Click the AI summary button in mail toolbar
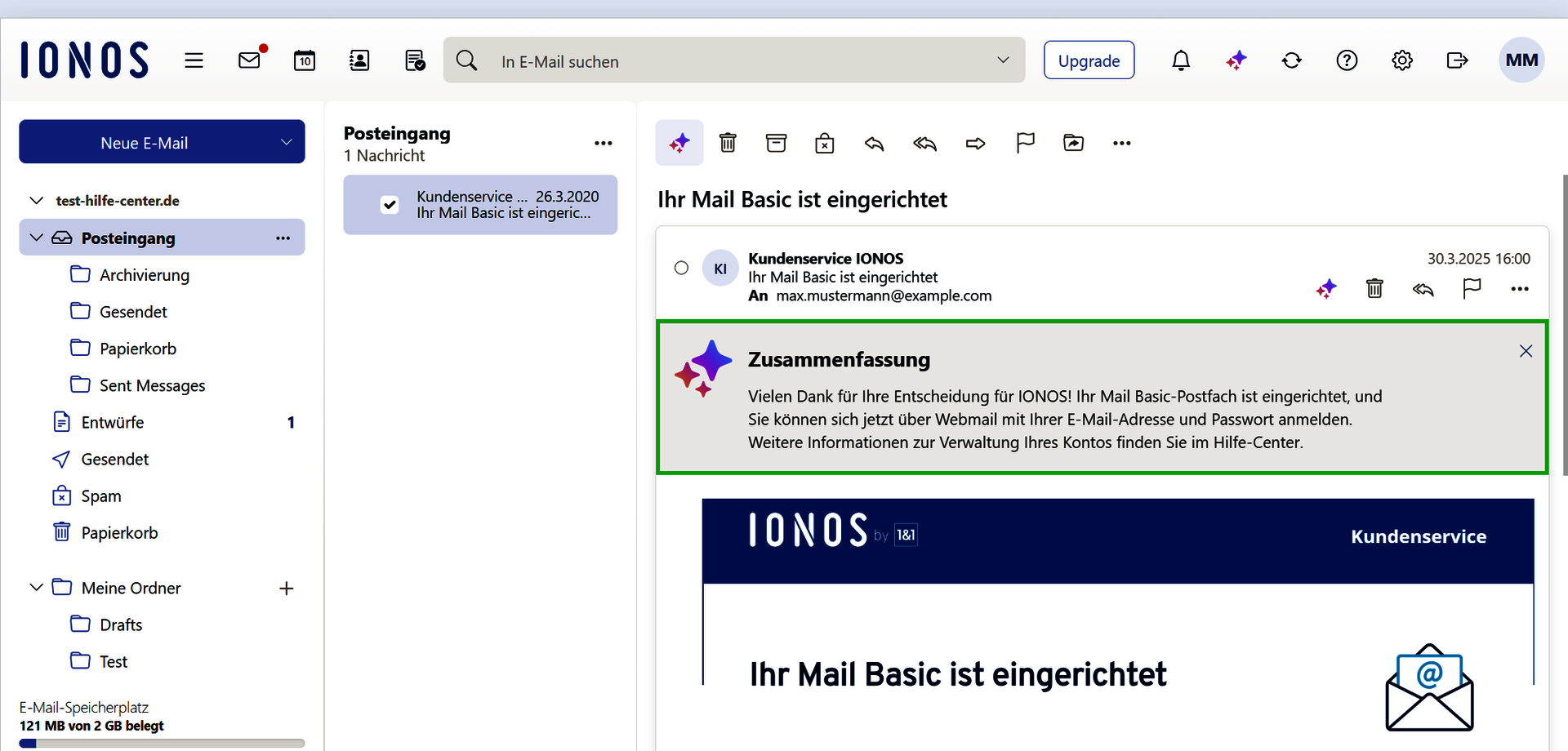Screen dimensions: 1568x751 (679, 143)
